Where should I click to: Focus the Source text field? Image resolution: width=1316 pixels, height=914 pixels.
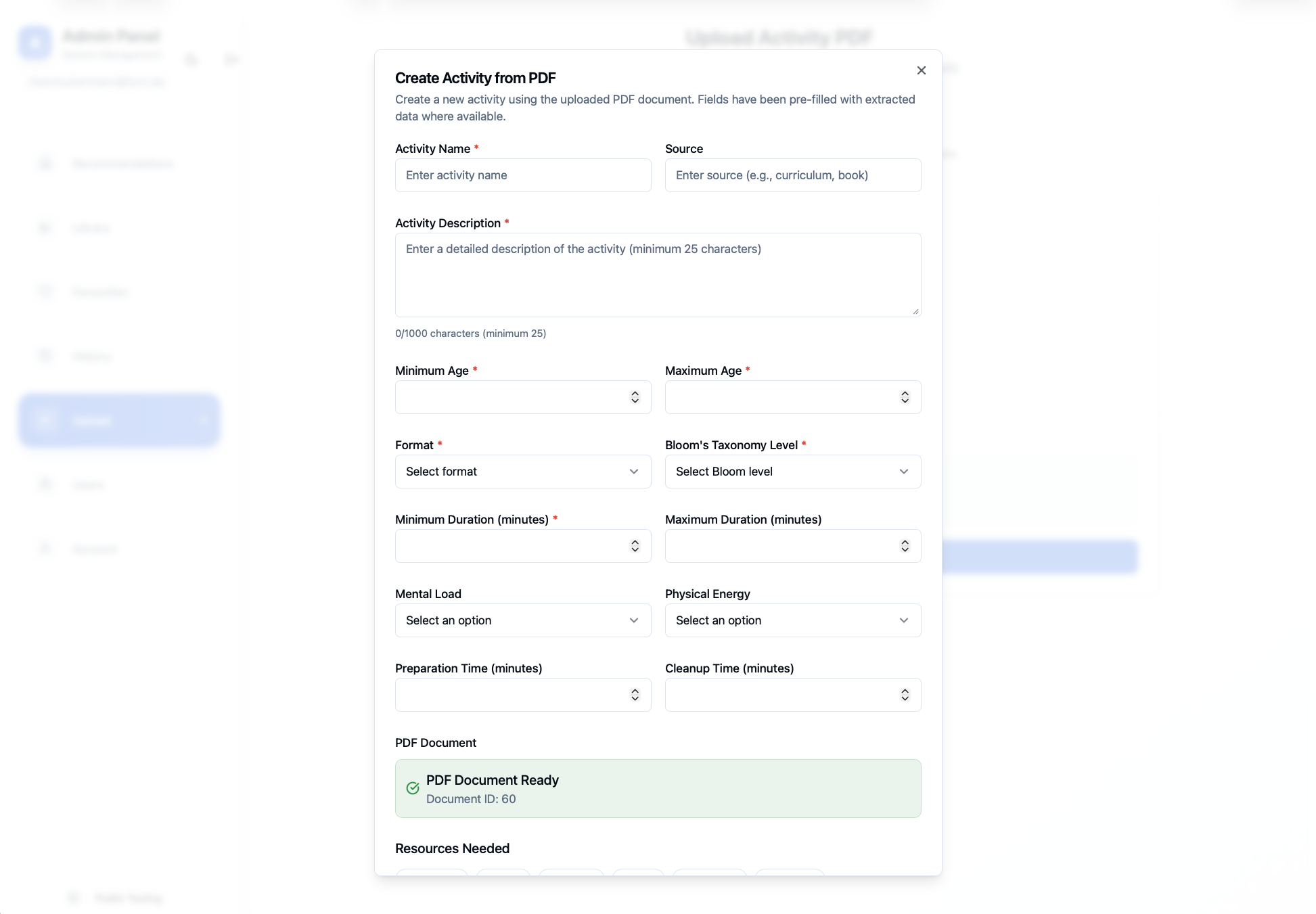[792, 175]
